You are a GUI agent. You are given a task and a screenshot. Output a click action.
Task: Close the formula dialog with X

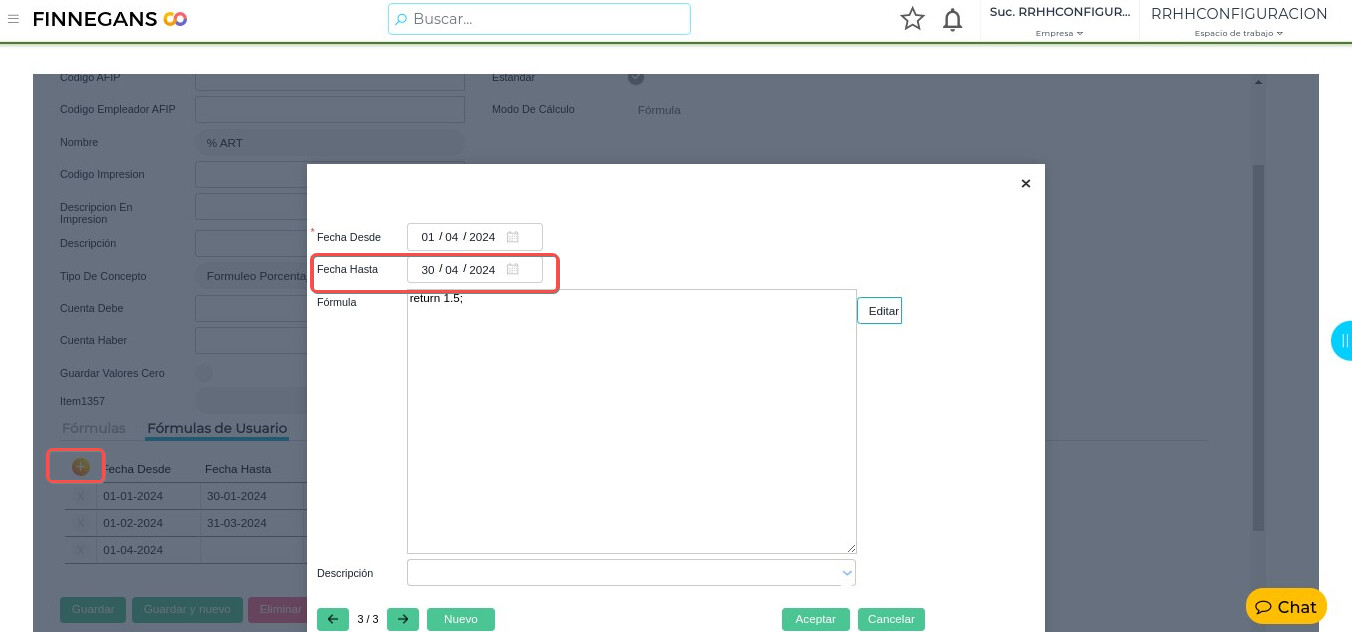pyautogui.click(x=1025, y=183)
